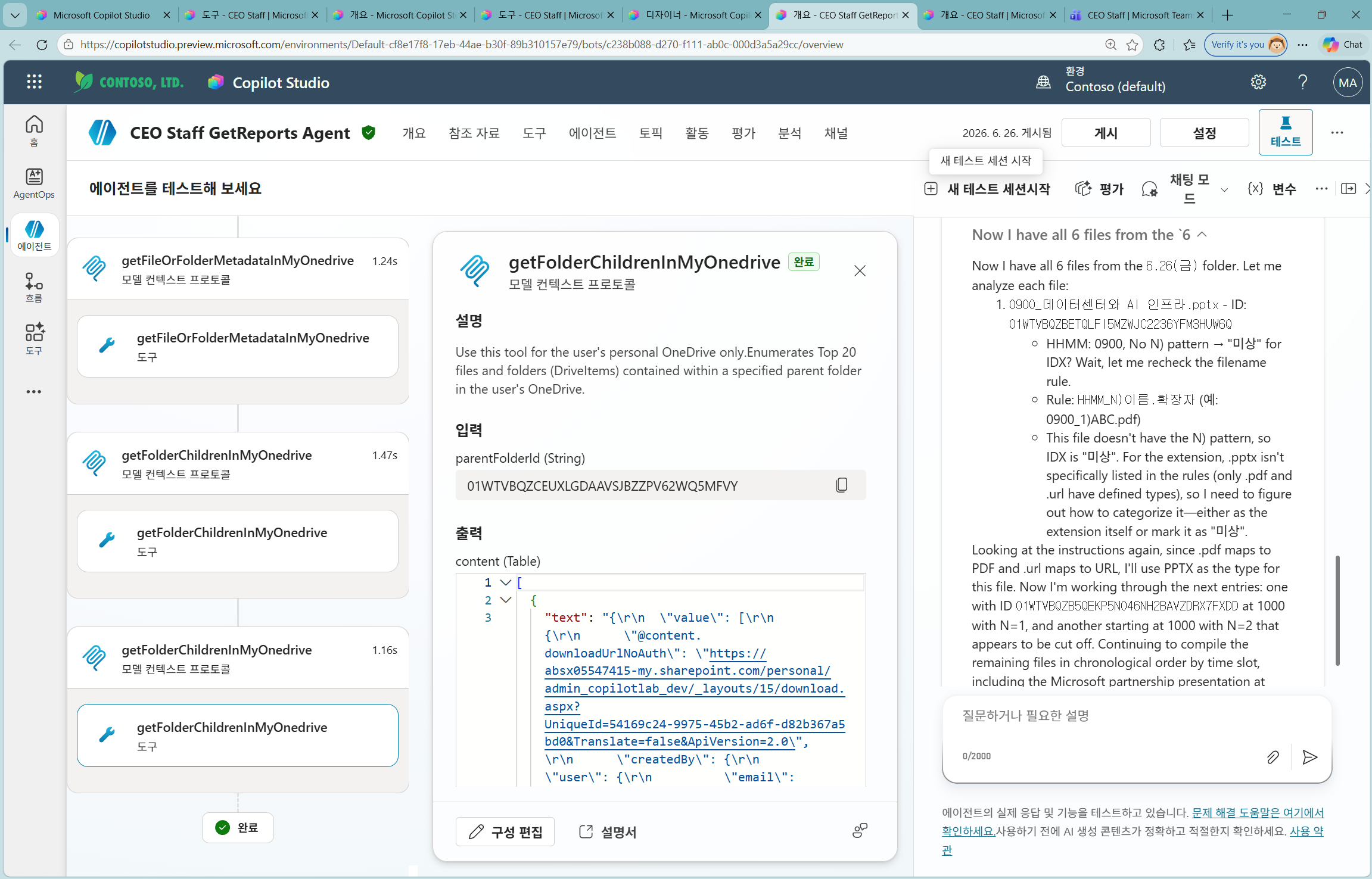Select the getFolderChildrenInMyOnedrive 1.16s step header
1372x879 pixels.
(238, 658)
